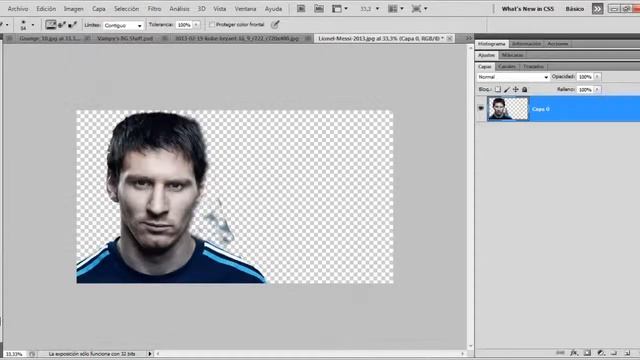Select the Capa 0 layer name

(x=540, y=109)
